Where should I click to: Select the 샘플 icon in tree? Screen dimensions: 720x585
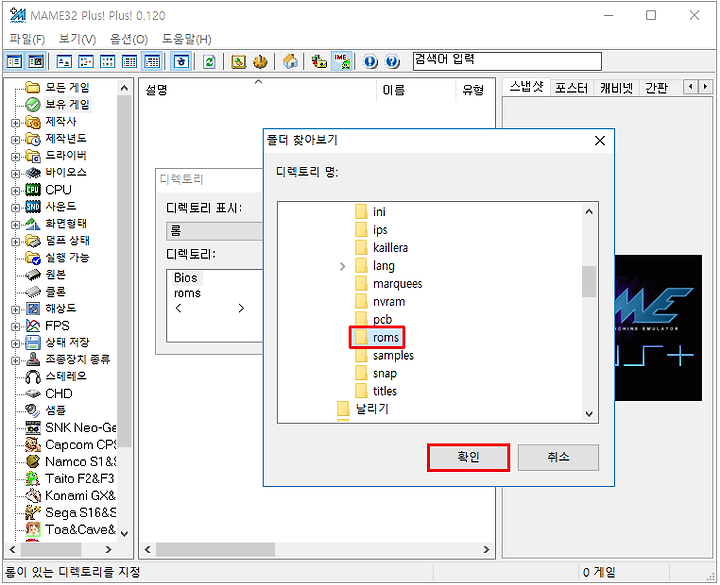(x=33, y=410)
